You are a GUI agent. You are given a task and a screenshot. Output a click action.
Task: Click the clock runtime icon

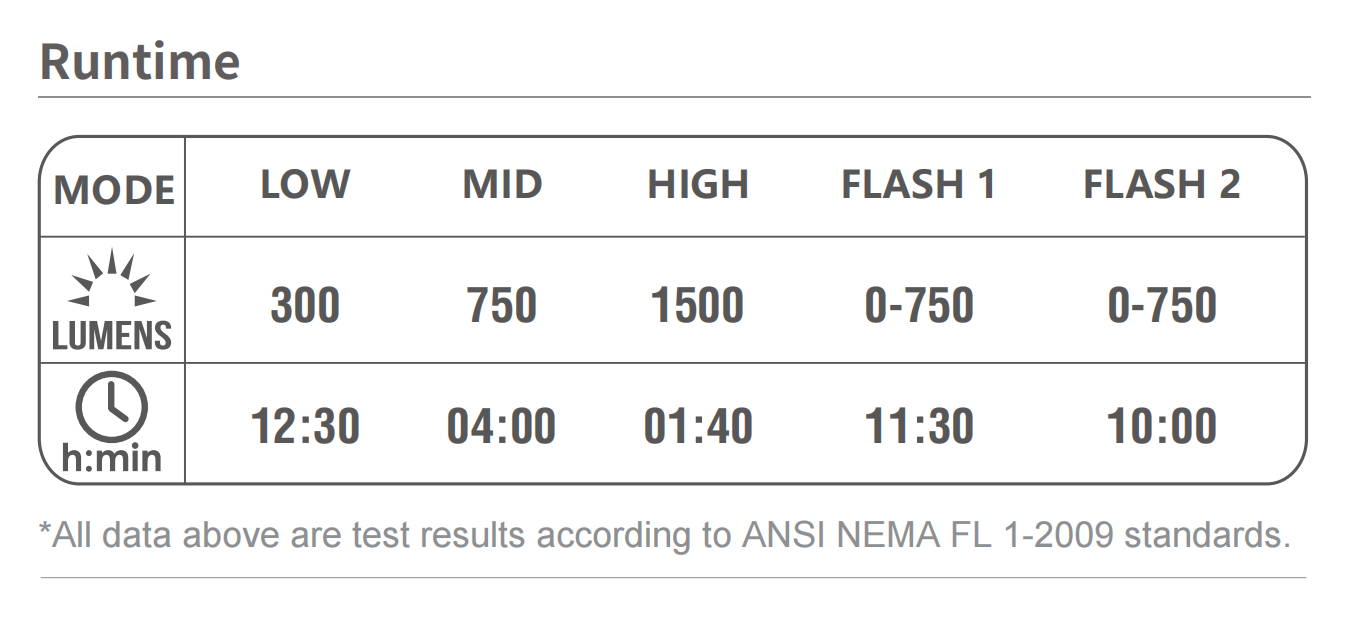click(x=111, y=407)
